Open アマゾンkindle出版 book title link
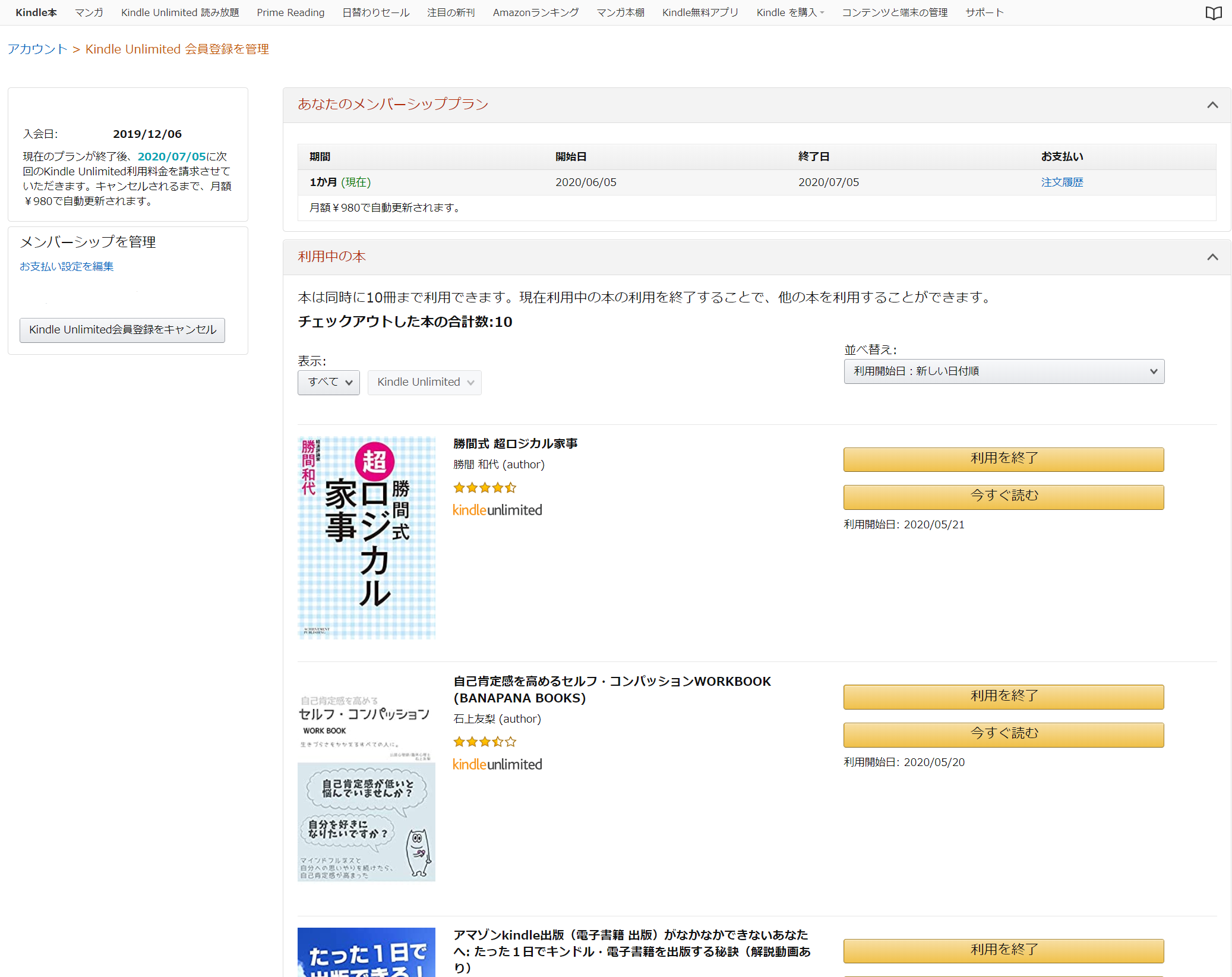Screen dimensions: 1232x977 point(632,951)
